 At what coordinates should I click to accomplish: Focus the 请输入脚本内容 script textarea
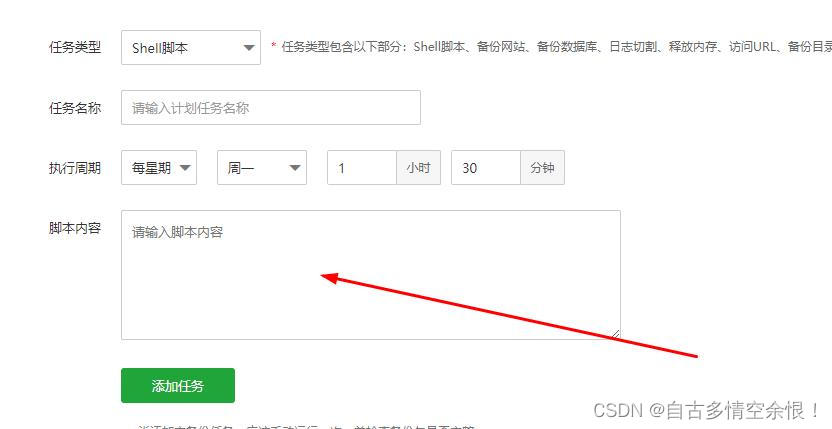[x=371, y=275]
